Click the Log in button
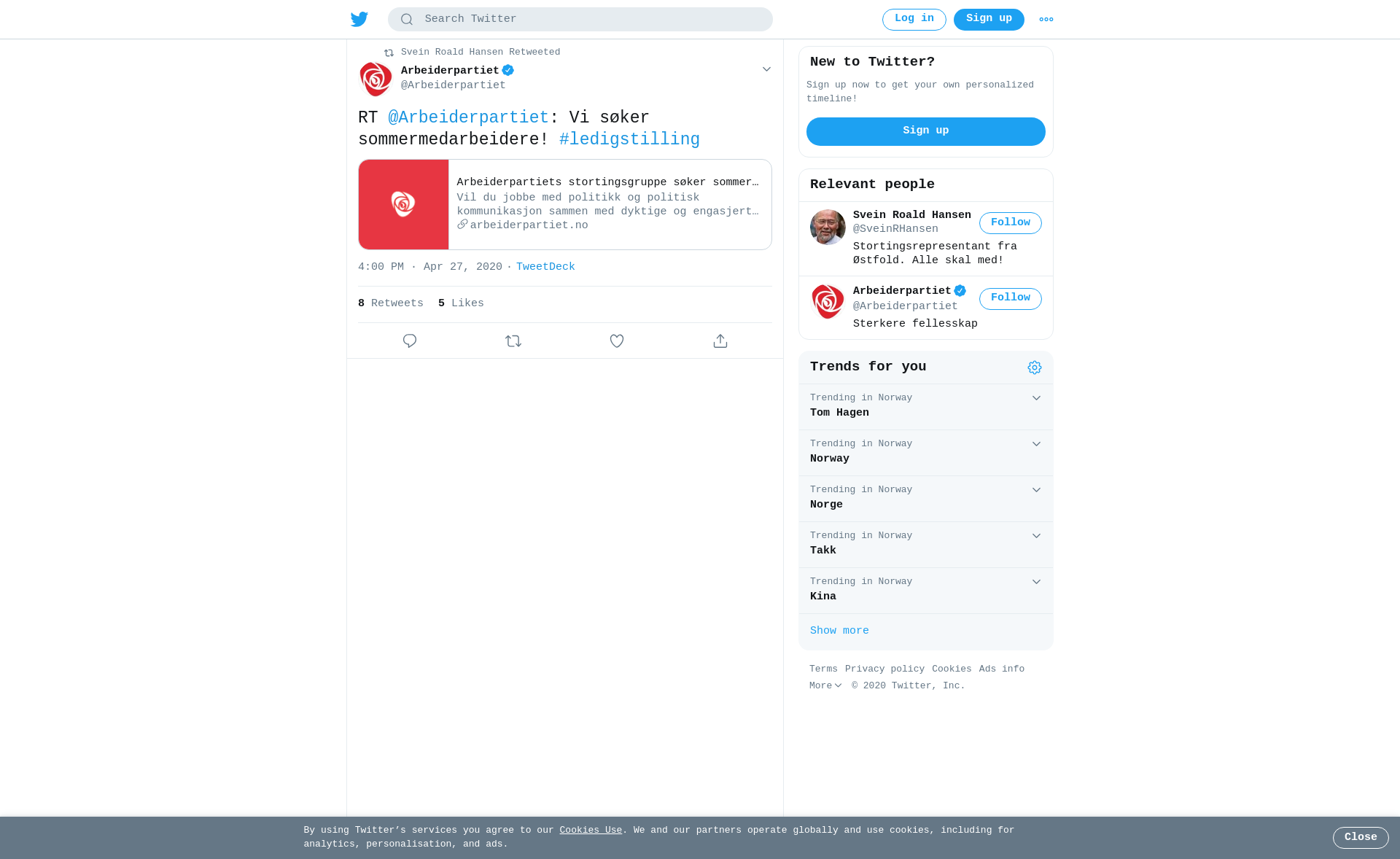 pyautogui.click(x=914, y=20)
